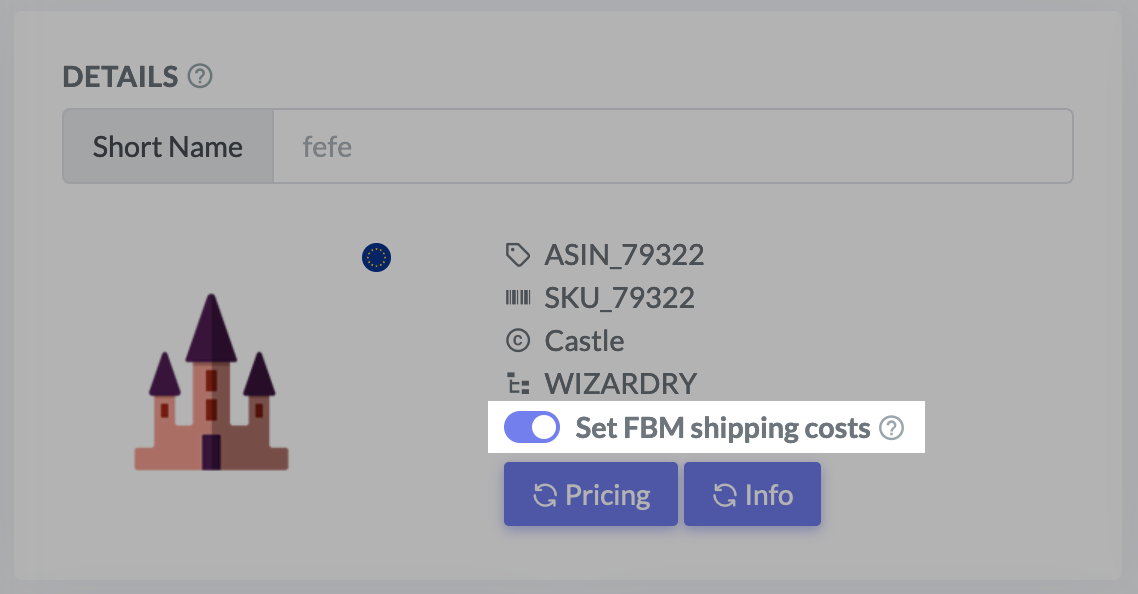Open help tooltip for FBM shipping costs
Image resolution: width=1138 pixels, height=594 pixels.
point(891,429)
